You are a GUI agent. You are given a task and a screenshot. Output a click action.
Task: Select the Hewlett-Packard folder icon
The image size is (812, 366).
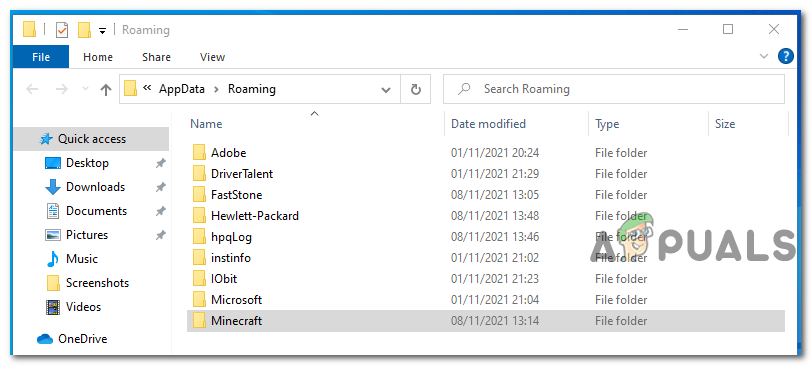(x=199, y=216)
